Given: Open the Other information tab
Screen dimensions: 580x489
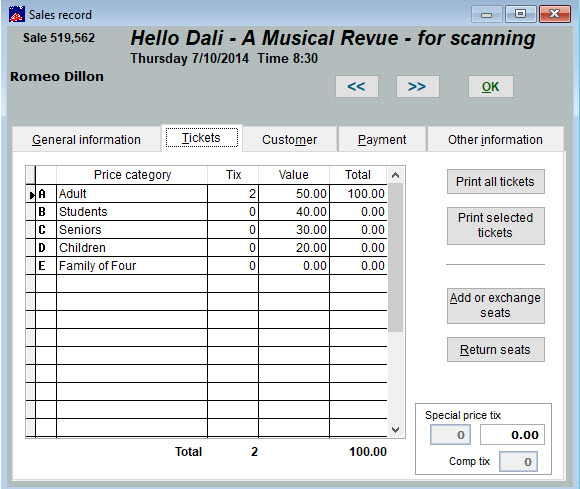Looking at the screenshot, I should [x=495, y=139].
